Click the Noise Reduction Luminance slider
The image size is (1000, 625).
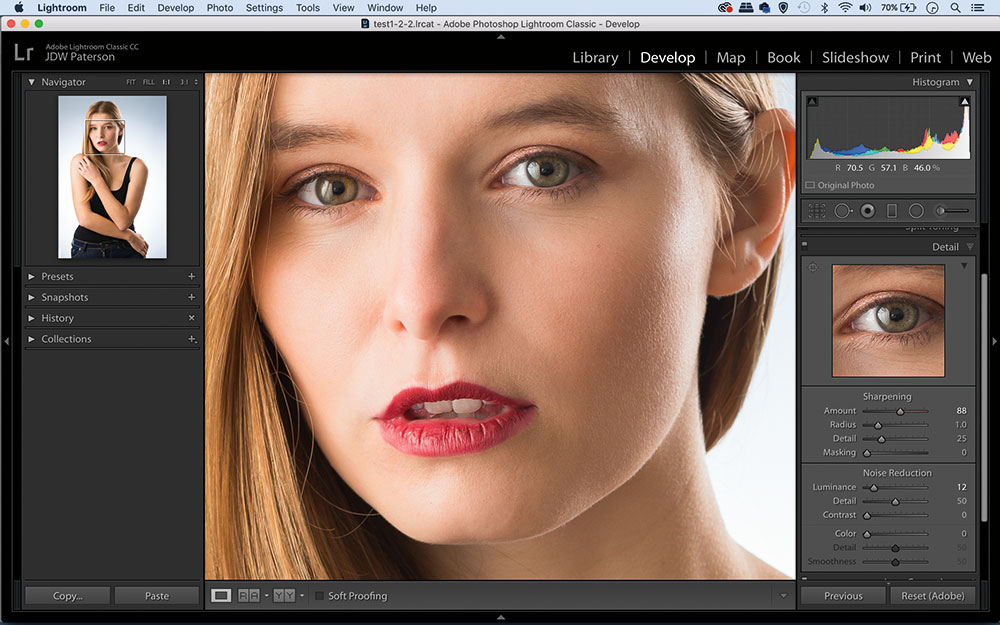click(x=895, y=487)
